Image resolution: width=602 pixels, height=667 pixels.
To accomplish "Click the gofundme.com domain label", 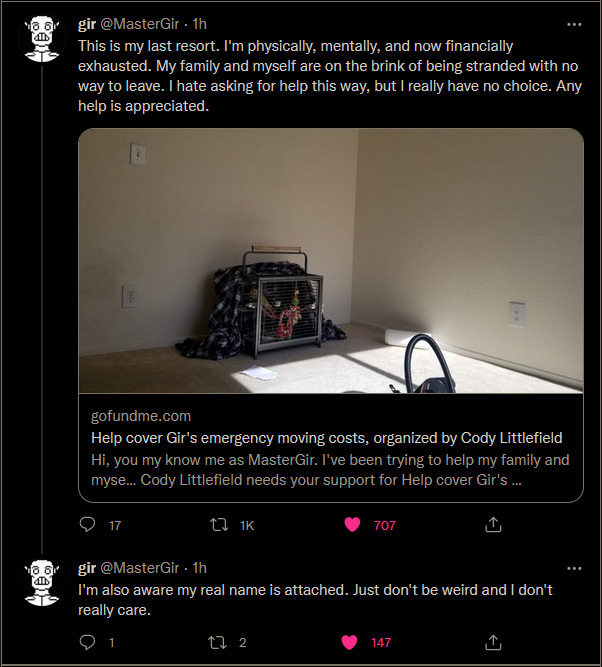I will coord(141,416).
